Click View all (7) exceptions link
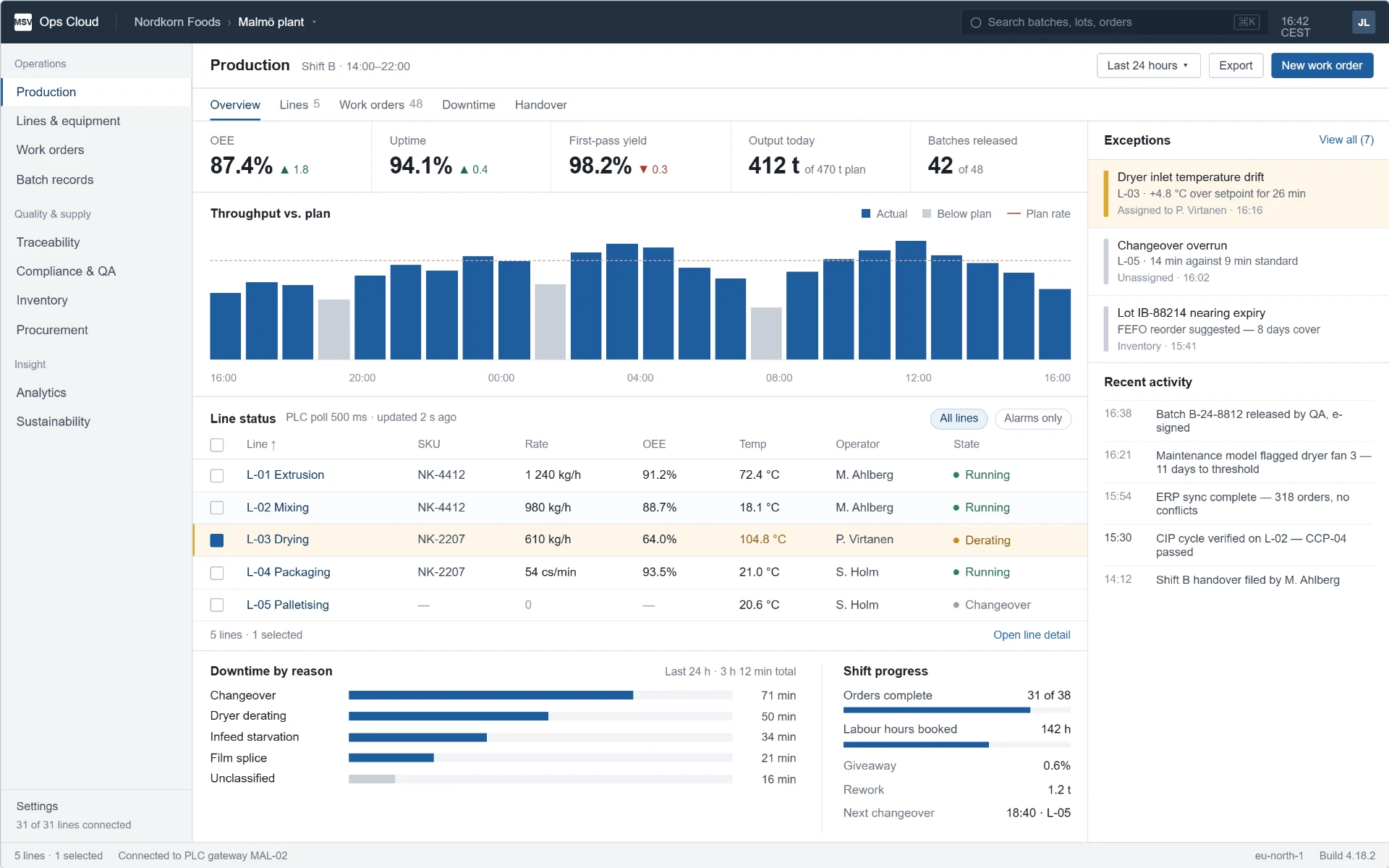This screenshot has height=868, width=1389. 1346,140
